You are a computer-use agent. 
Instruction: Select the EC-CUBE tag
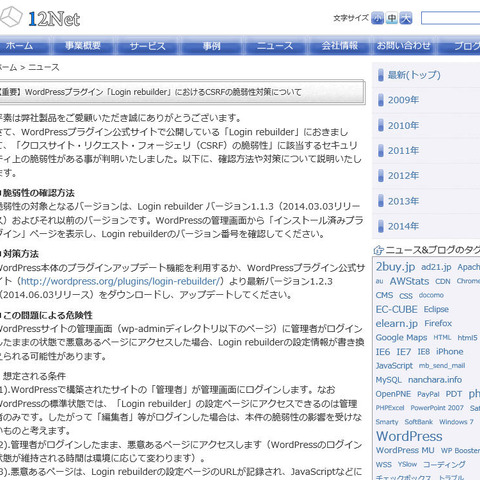(396, 309)
